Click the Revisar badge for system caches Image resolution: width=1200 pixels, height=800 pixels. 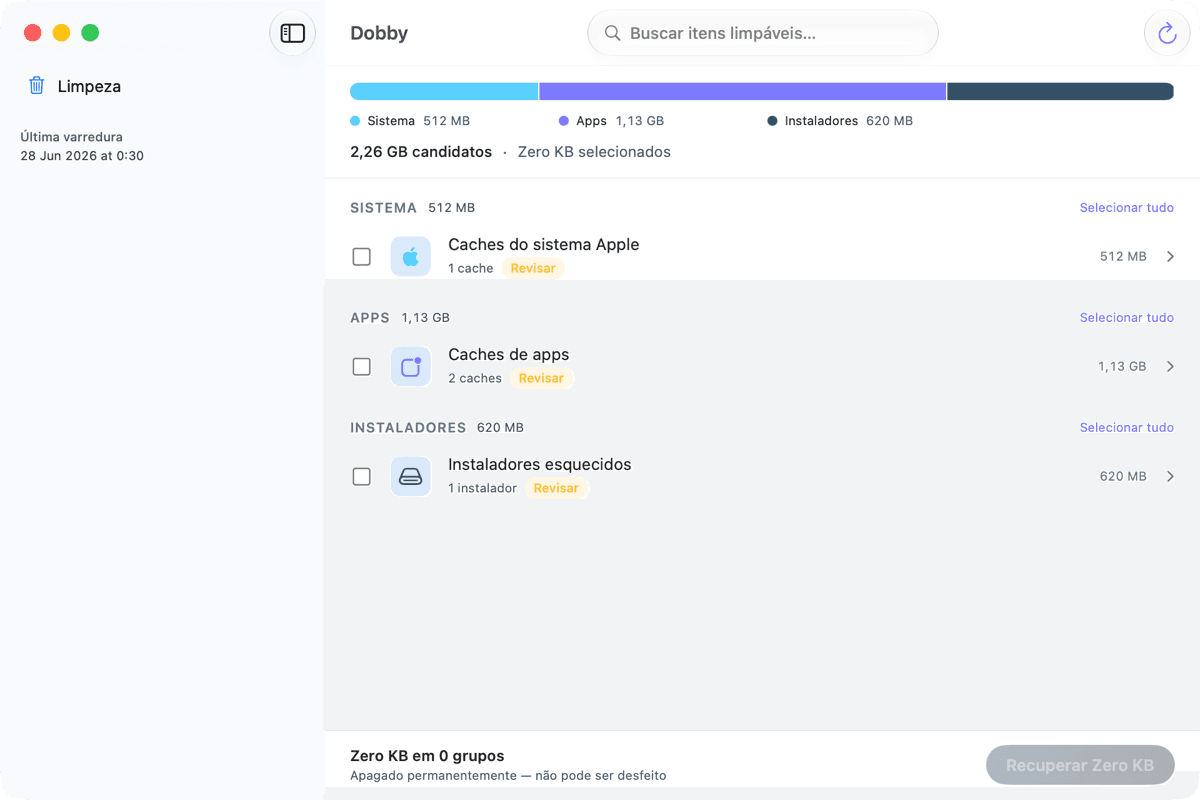(x=533, y=268)
